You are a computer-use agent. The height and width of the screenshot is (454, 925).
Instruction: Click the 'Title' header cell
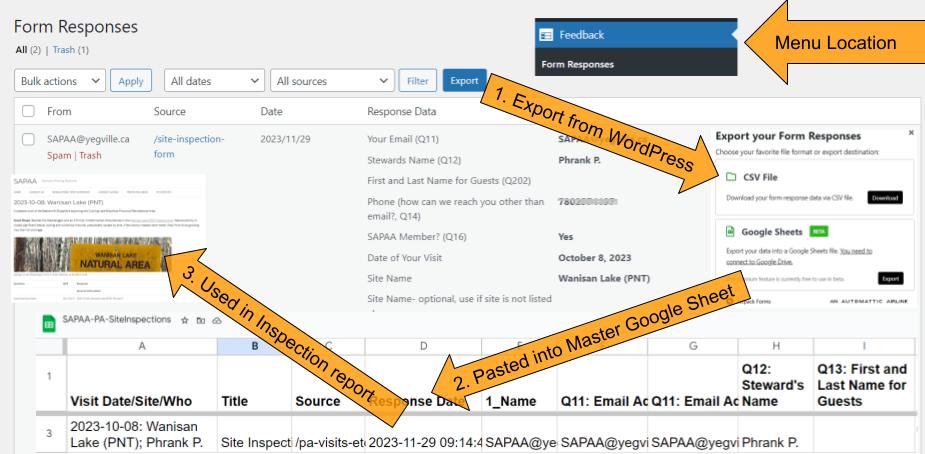click(x=254, y=383)
